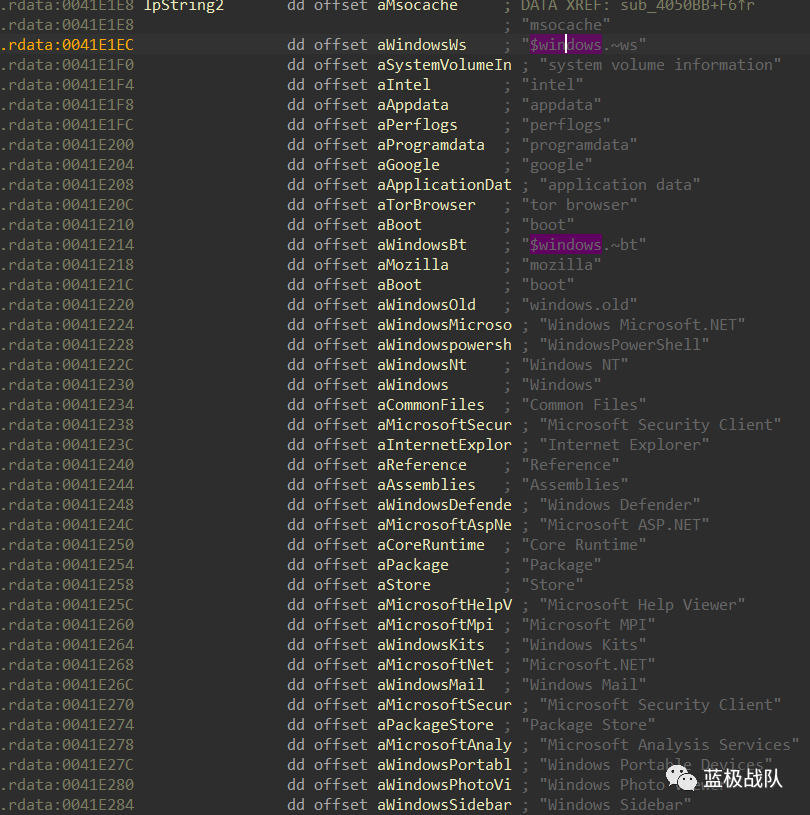The height and width of the screenshot is (815, 810).
Task: Click address .rdata:0041E270
Action: [67, 705]
